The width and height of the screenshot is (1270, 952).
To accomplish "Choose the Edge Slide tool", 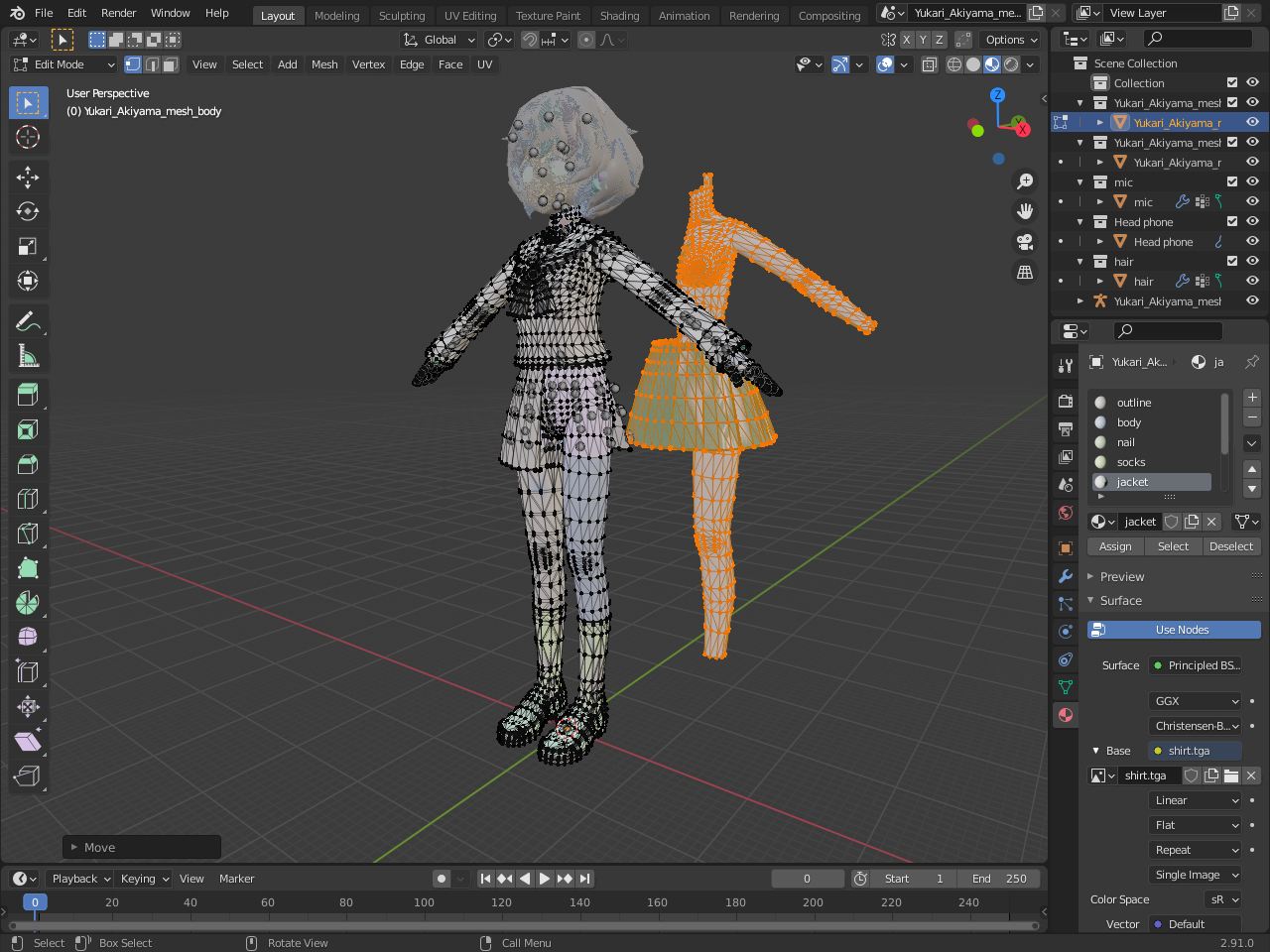I will (28, 671).
